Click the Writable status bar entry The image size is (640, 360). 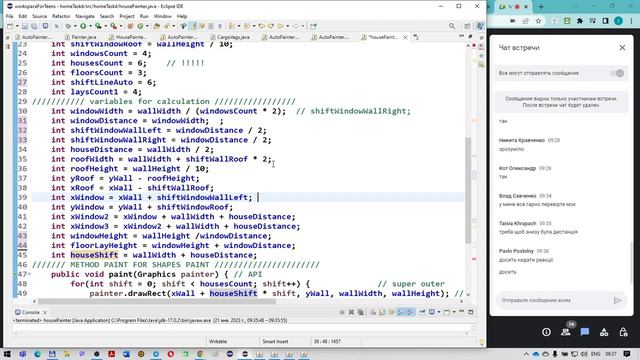(218, 342)
